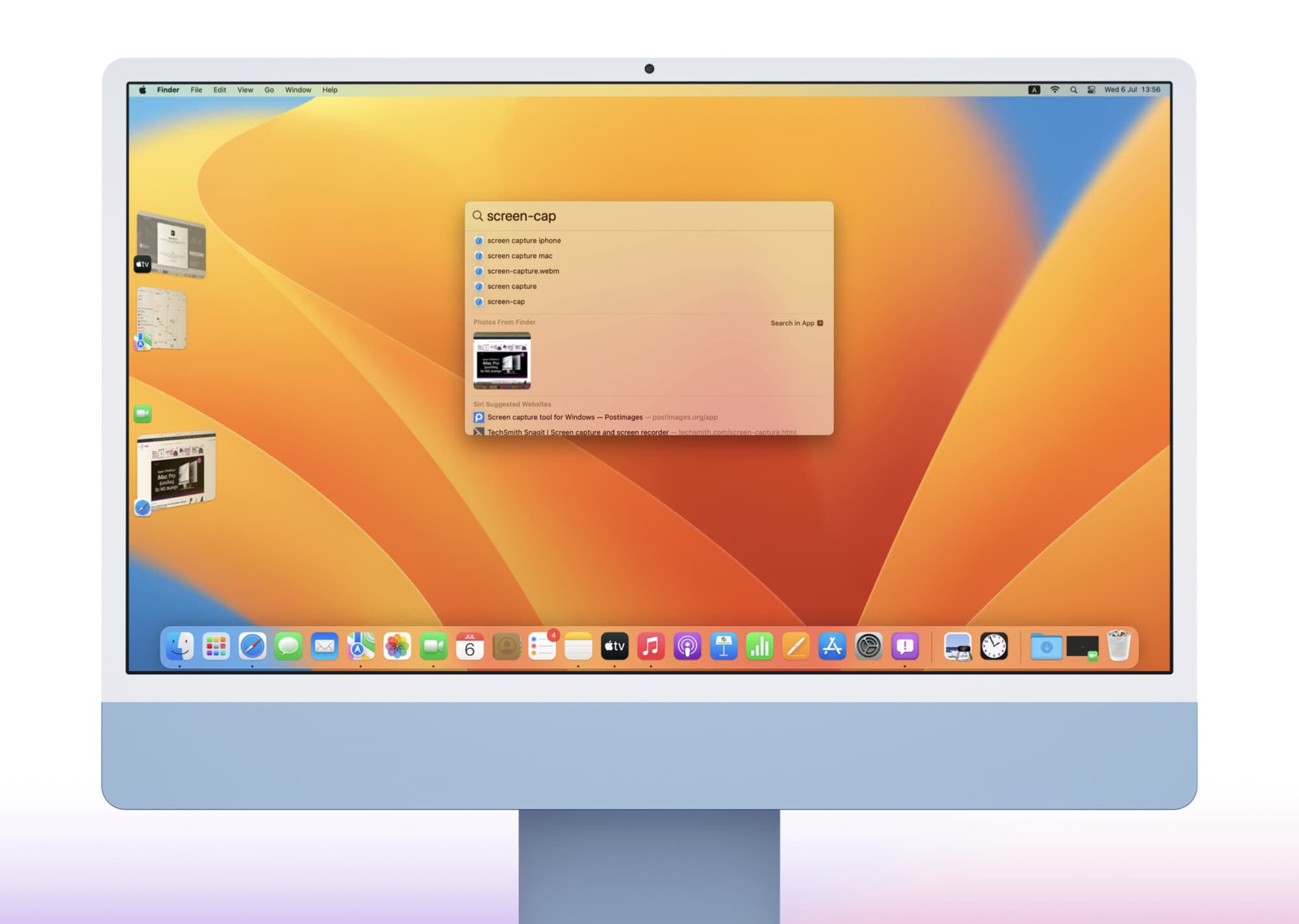Launch Keynote from the dock

click(724, 647)
